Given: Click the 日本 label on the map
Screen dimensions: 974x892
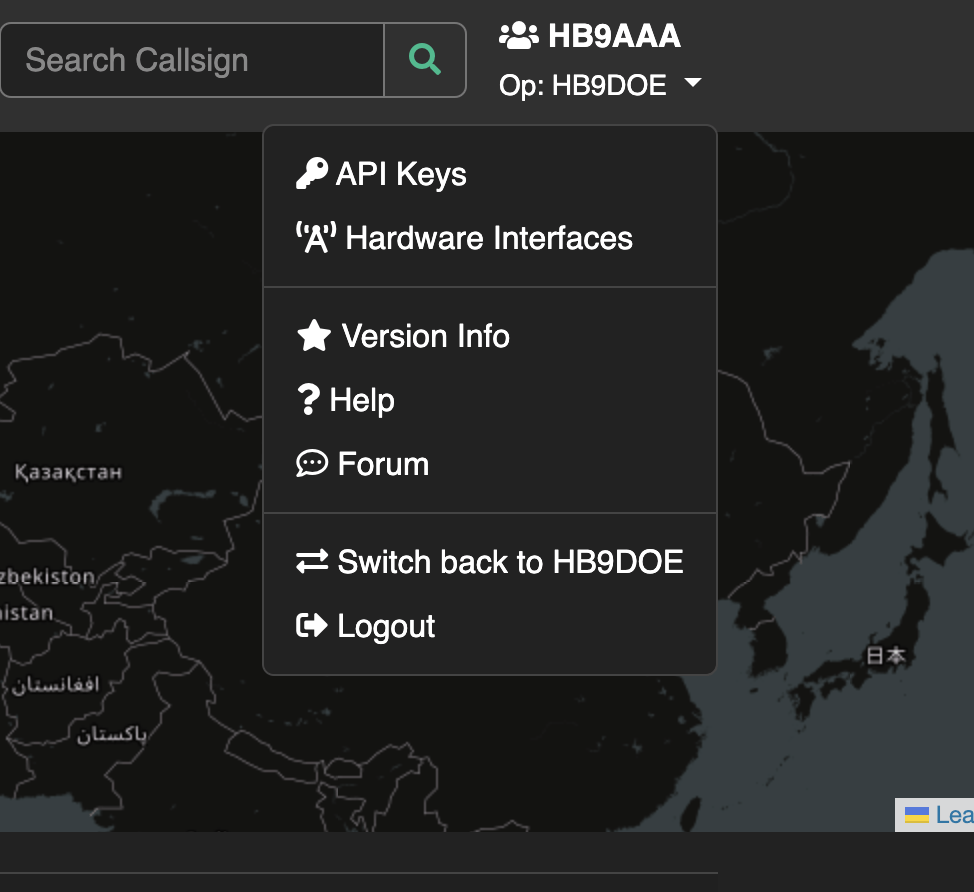Looking at the screenshot, I should click(886, 655).
